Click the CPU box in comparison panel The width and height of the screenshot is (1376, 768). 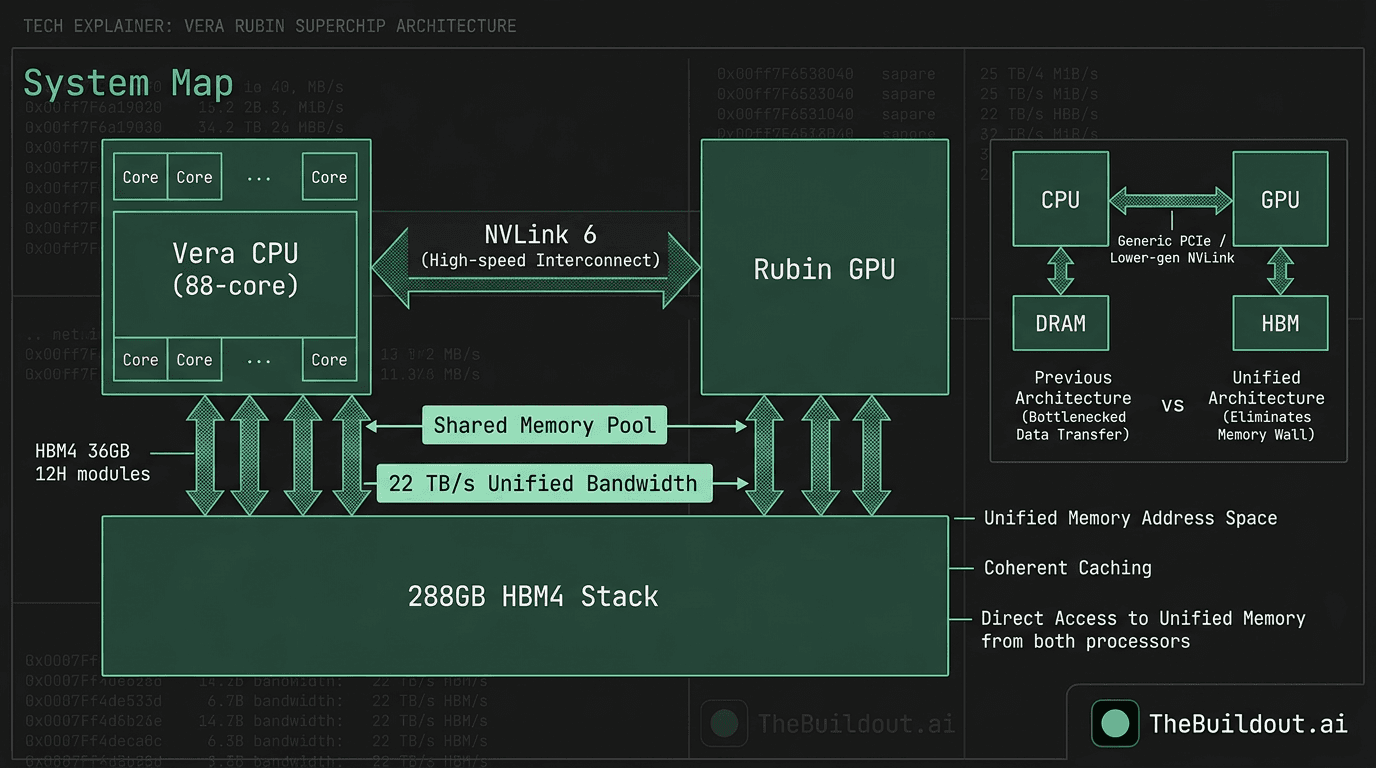[1060, 199]
